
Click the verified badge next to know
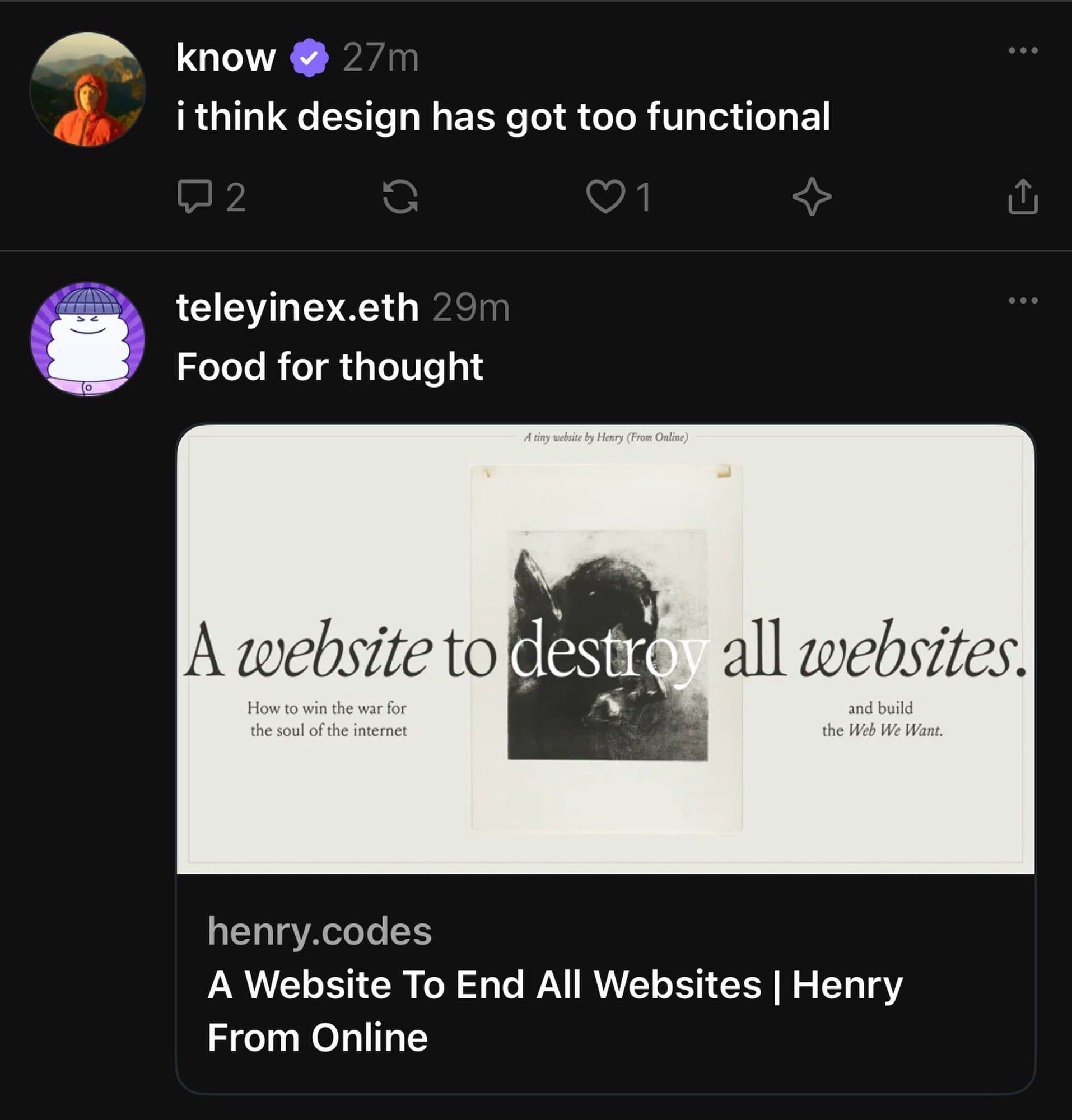tap(309, 57)
